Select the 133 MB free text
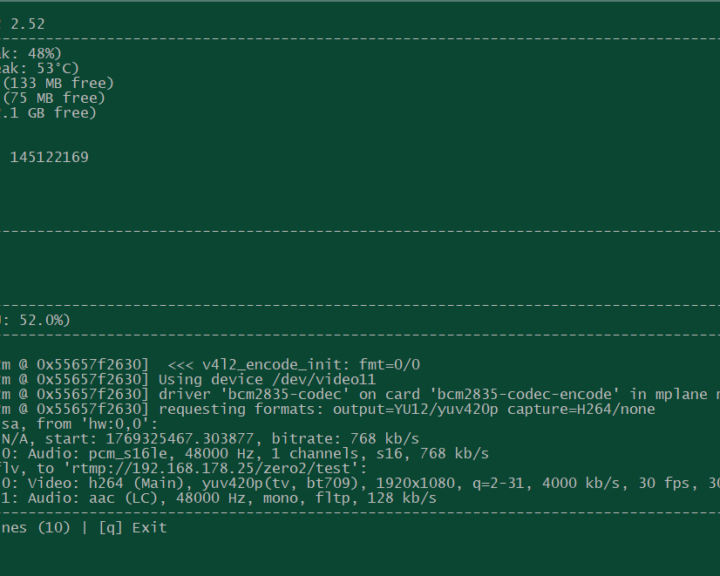The height and width of the screenshot is (576, 720). (58, 83)
